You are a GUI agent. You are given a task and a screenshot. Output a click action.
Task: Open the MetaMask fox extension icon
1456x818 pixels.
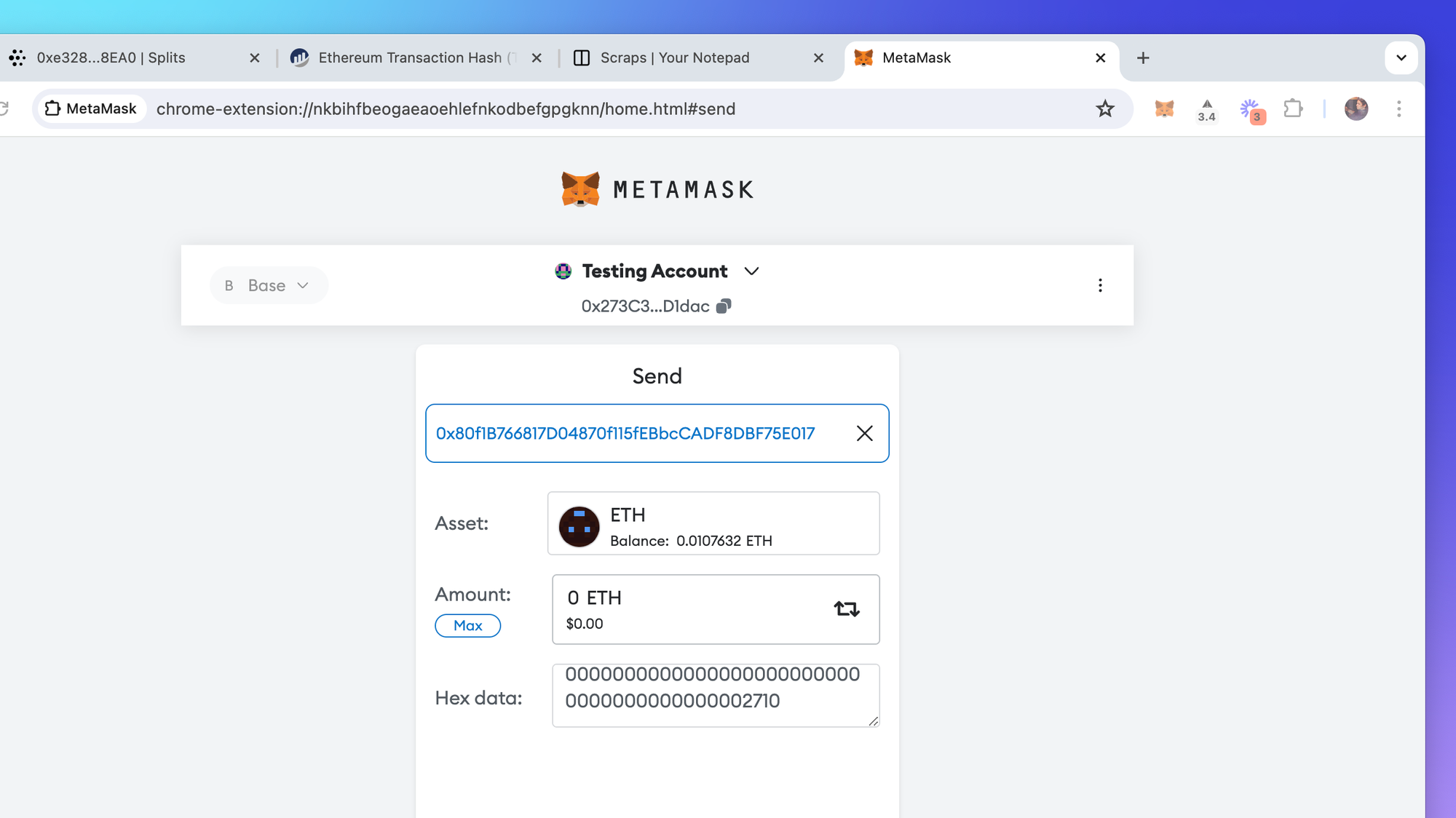[1164, 109]
